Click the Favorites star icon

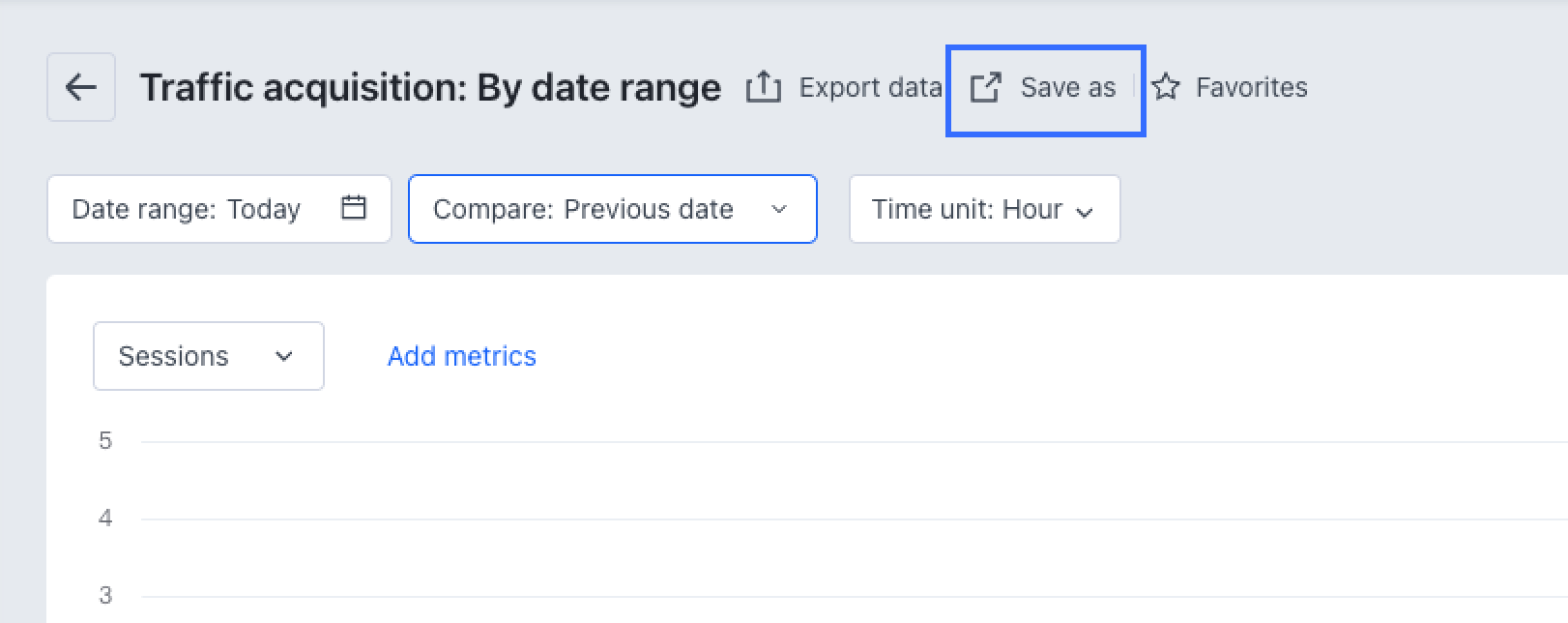point(1167,87)
